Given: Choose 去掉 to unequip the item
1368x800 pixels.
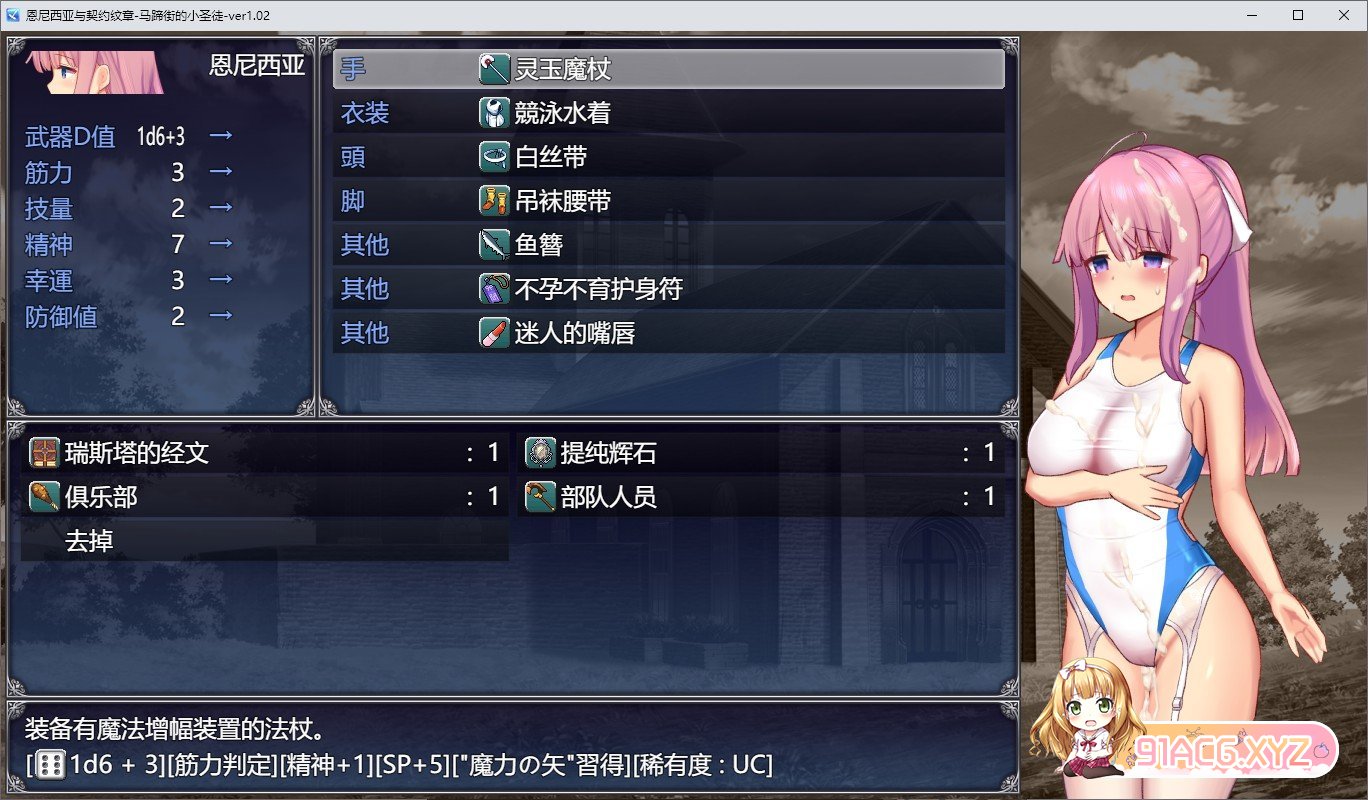Looking at the screenshot, I should pyautogui.click(x=265, y=541).
